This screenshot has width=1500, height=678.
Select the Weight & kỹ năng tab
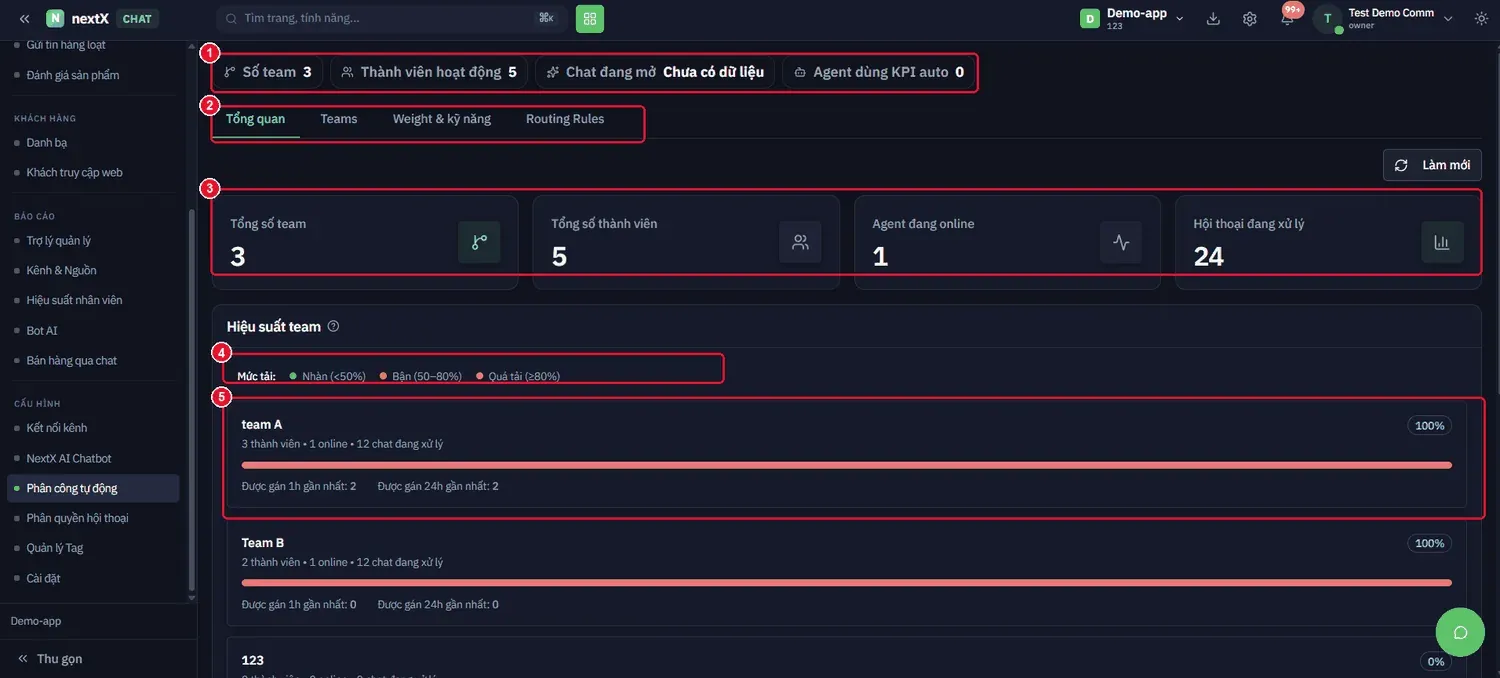(442, 119)
